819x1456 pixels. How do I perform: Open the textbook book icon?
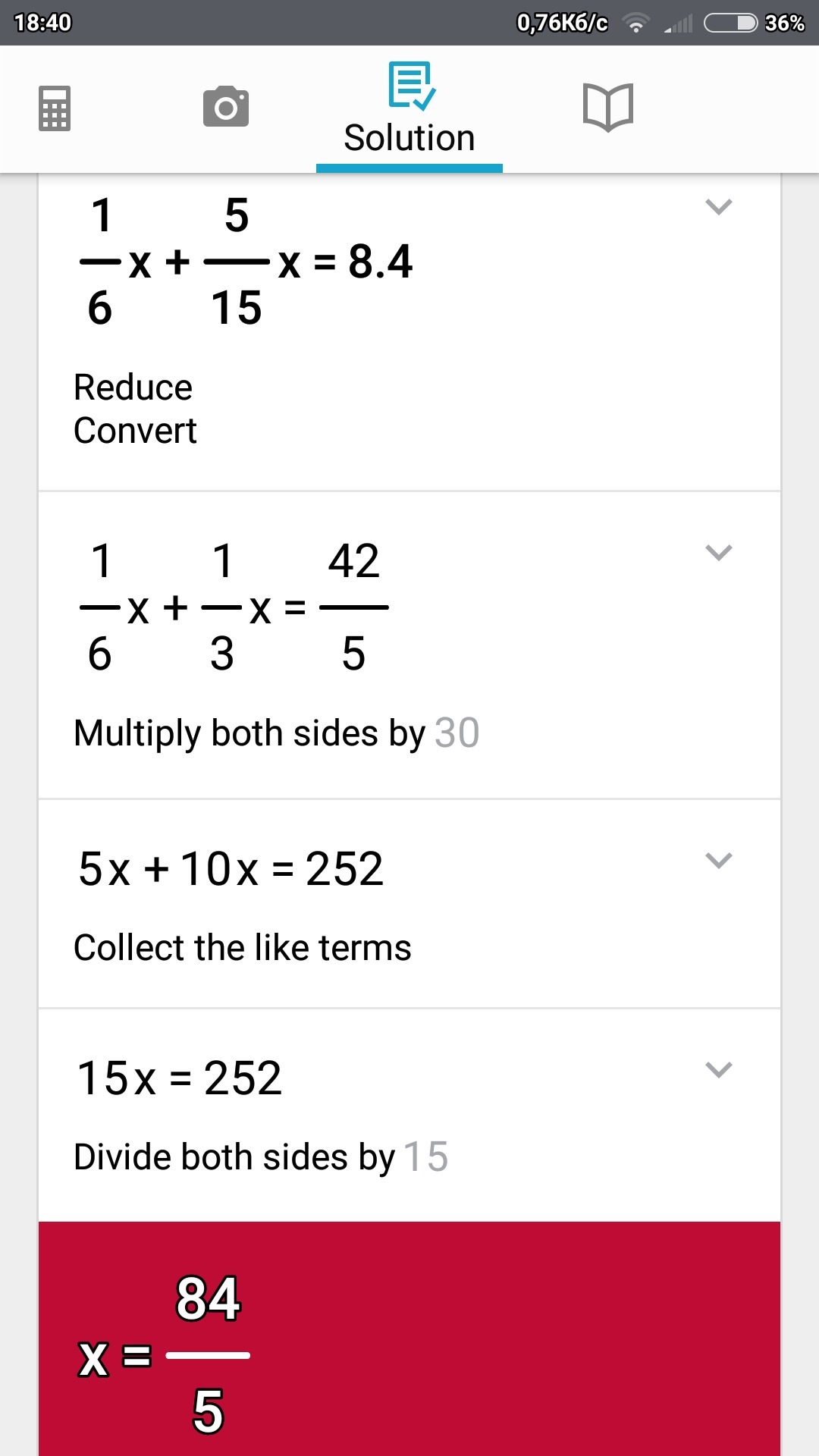(x=607, y=107)
